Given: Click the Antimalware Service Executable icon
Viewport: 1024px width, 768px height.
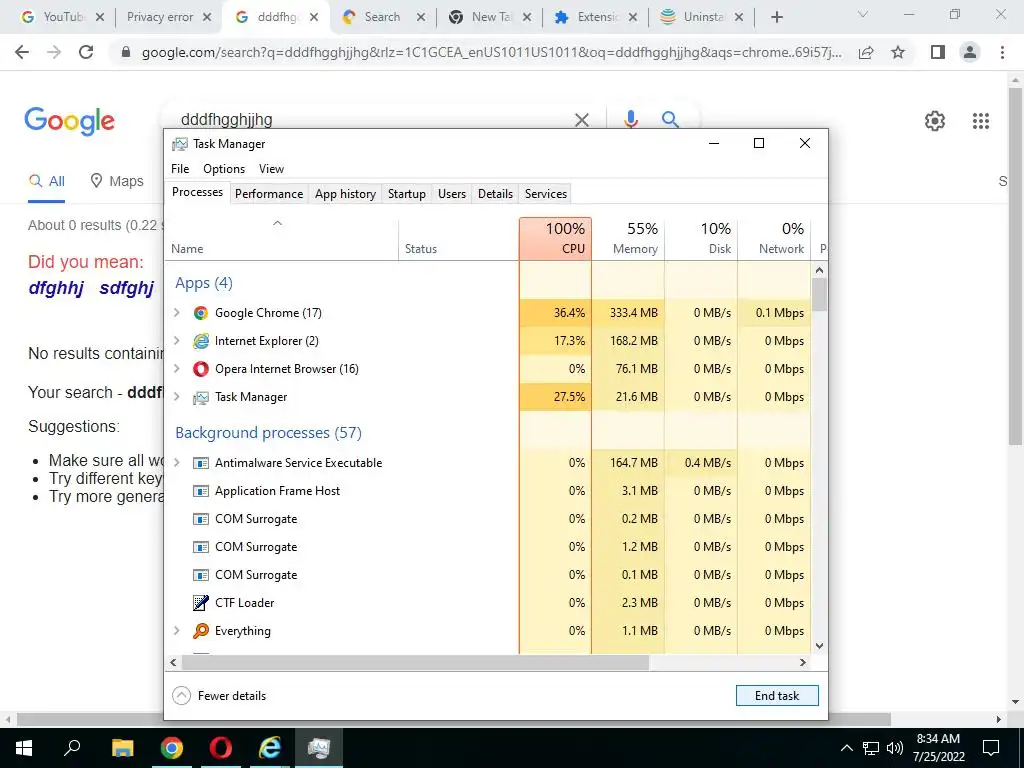Looking at the screenshot, I should 200,463.
